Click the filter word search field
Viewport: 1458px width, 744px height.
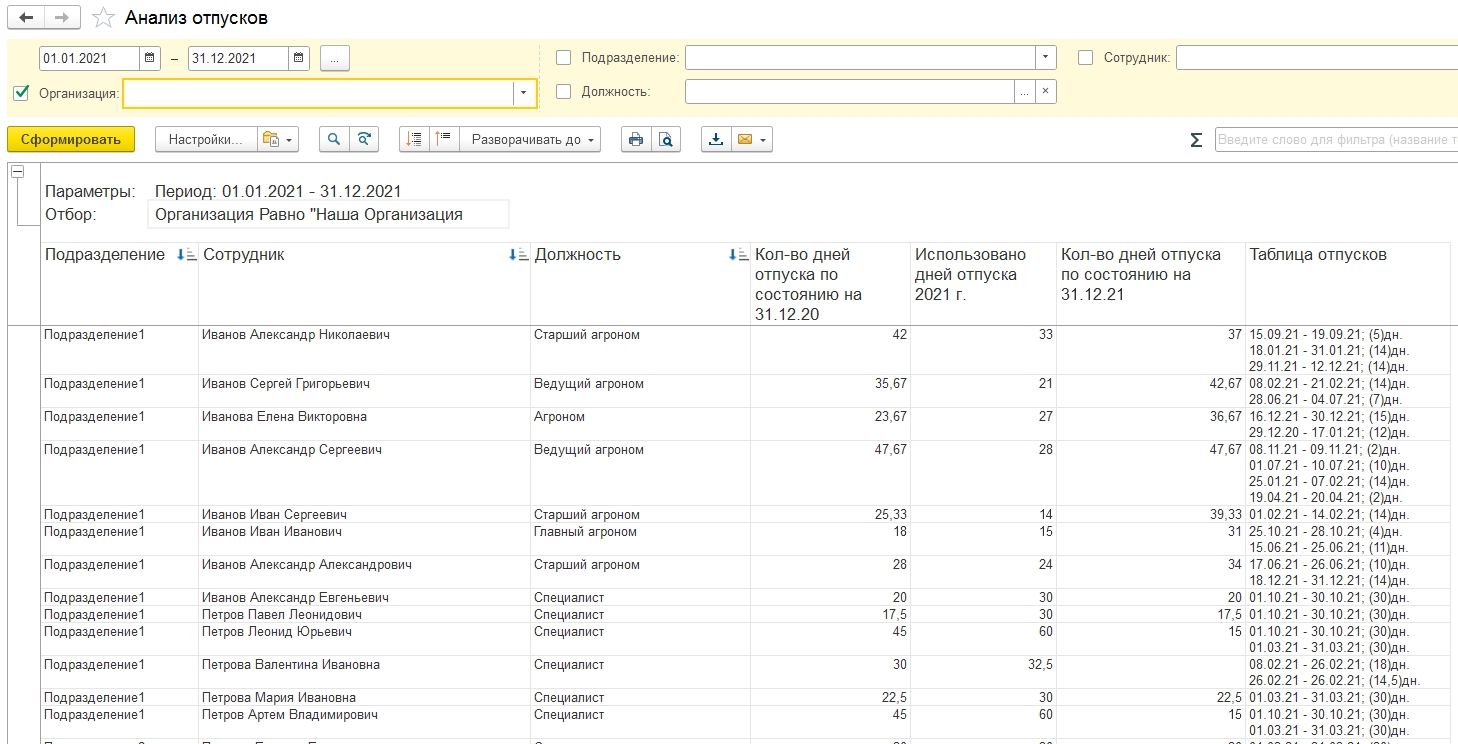click(1335, 140)
